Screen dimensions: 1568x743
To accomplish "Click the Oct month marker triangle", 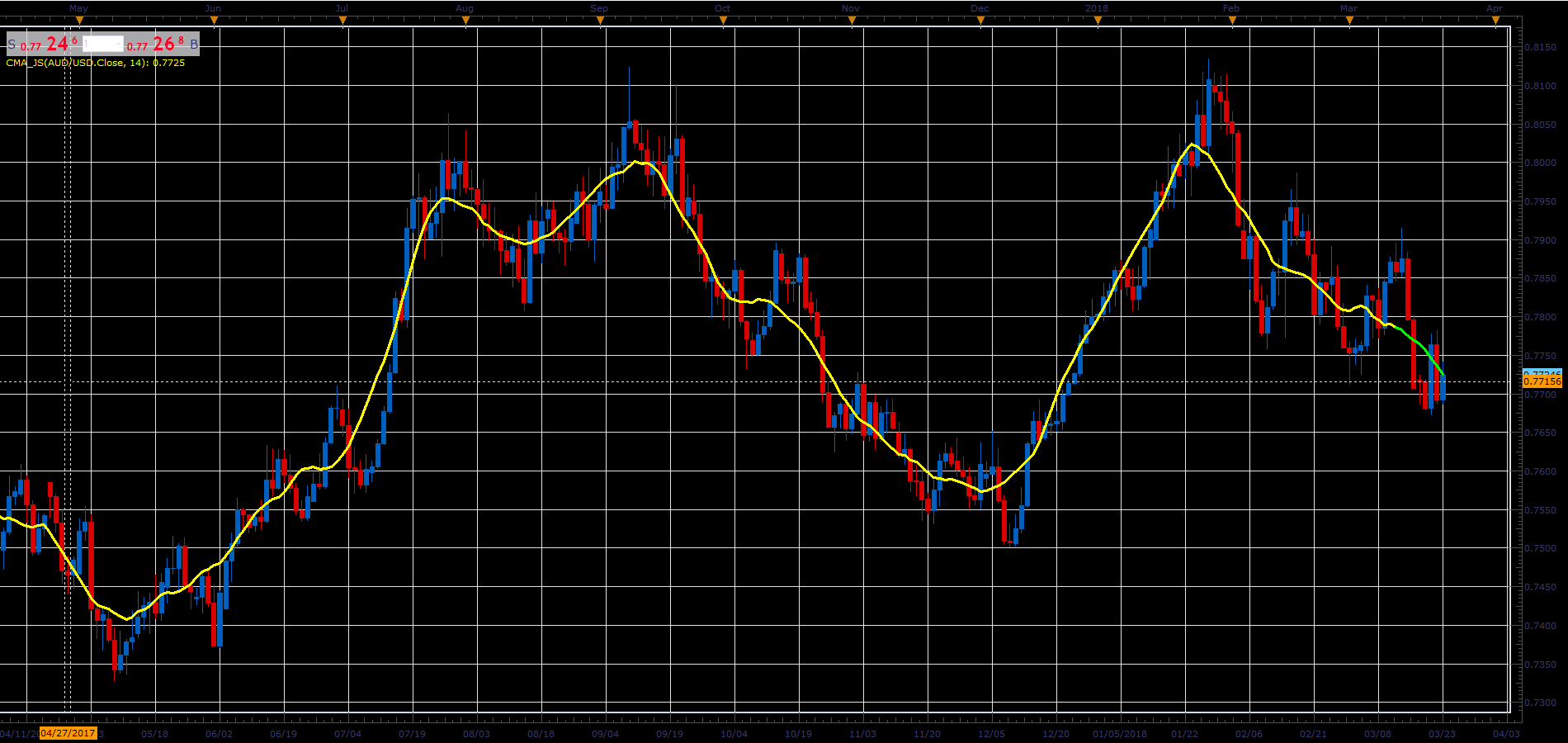I will pos(723,21).
